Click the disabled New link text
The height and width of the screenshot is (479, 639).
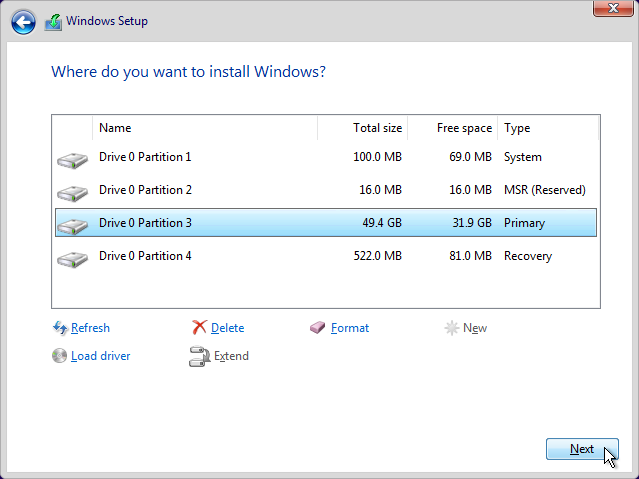coord(475,328)
